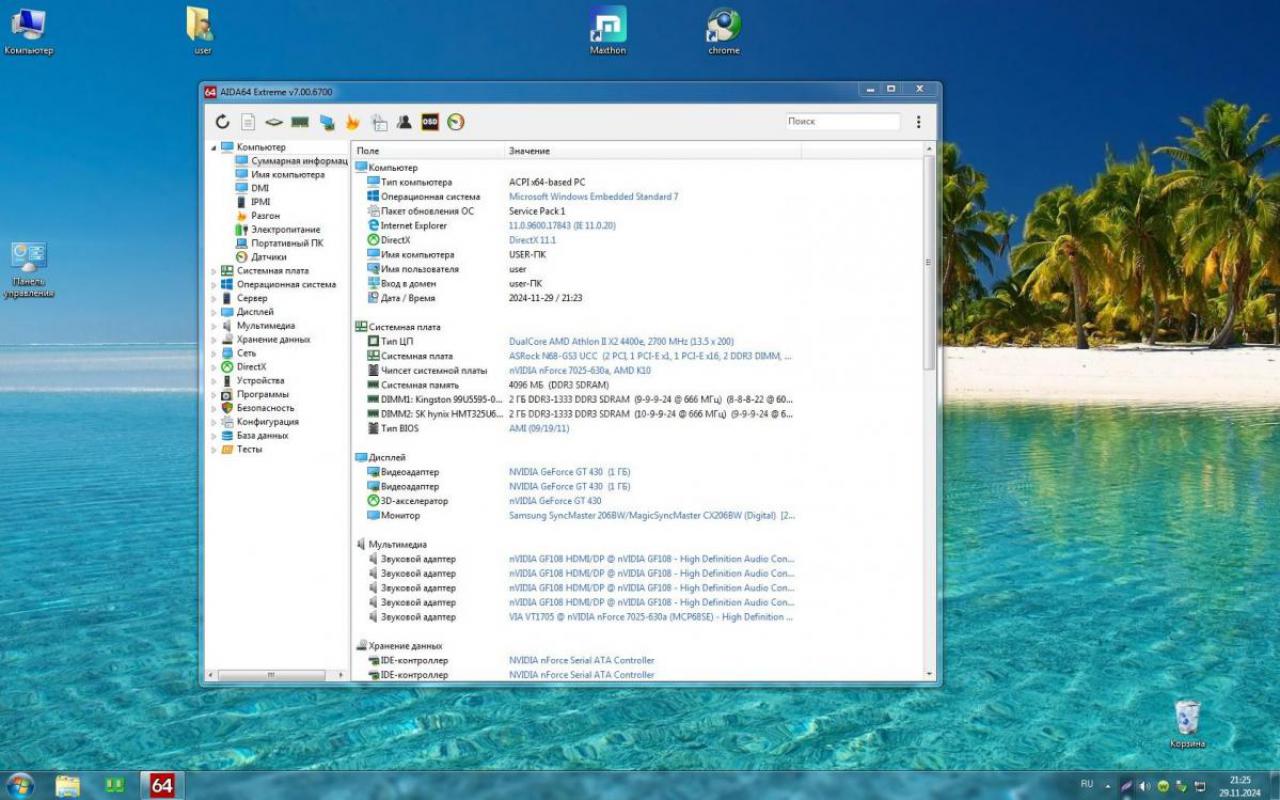
Task: Expand the Системная плата tree node
Action: pyautogui.click(x=213, y=271)
